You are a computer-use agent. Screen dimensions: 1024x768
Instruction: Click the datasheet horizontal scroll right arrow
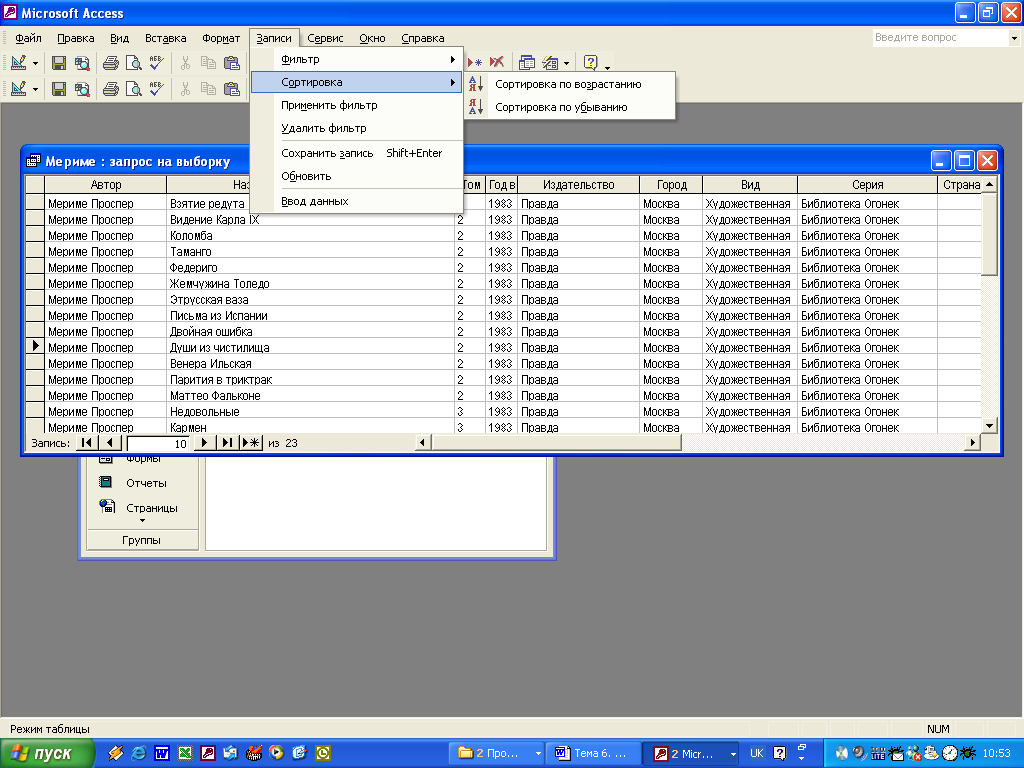[972, 443]
